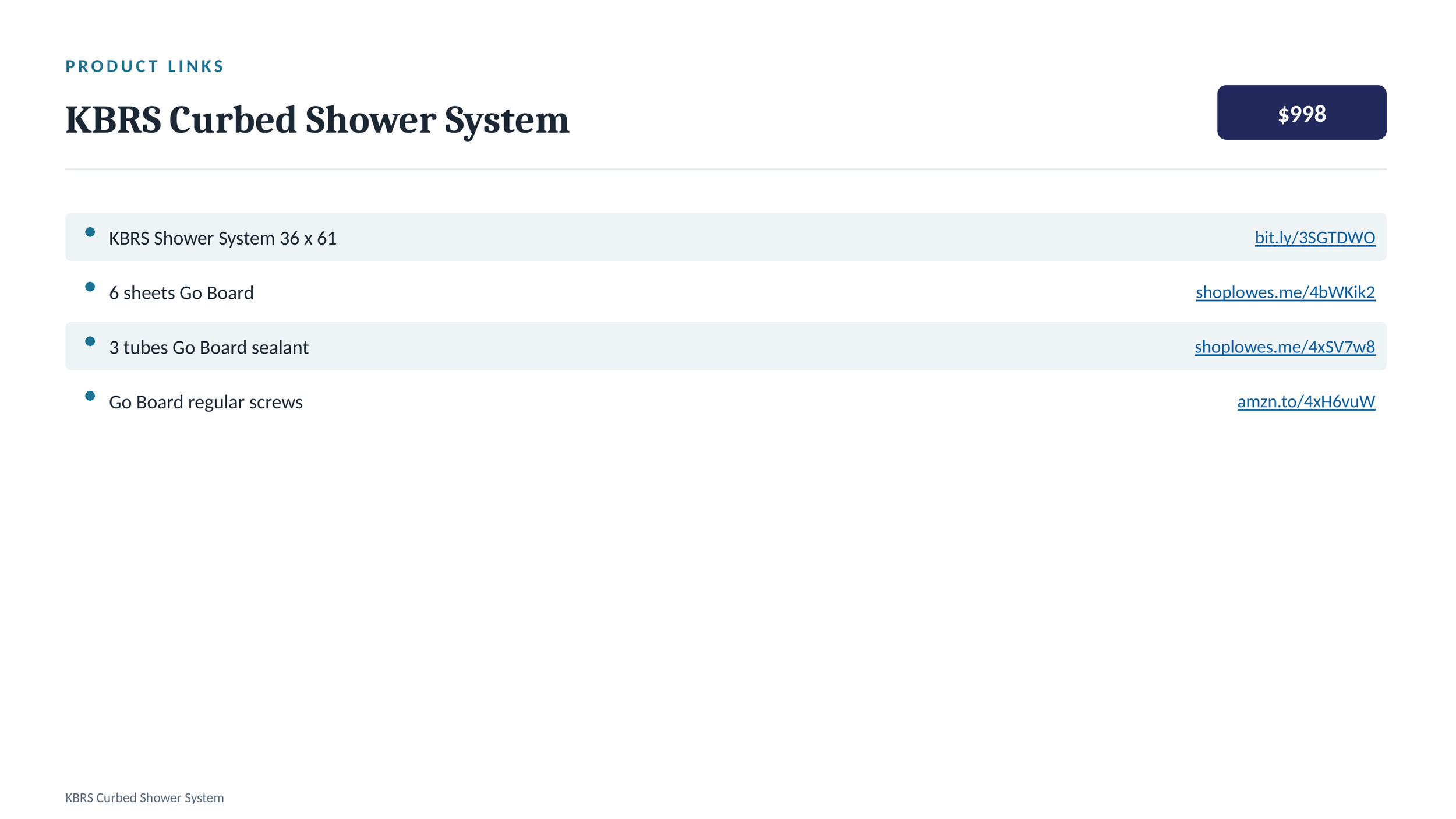Screen dimensions: 1456x819
Task: Select the Go Board regular screws text
Action: click(x=206, y=403)
